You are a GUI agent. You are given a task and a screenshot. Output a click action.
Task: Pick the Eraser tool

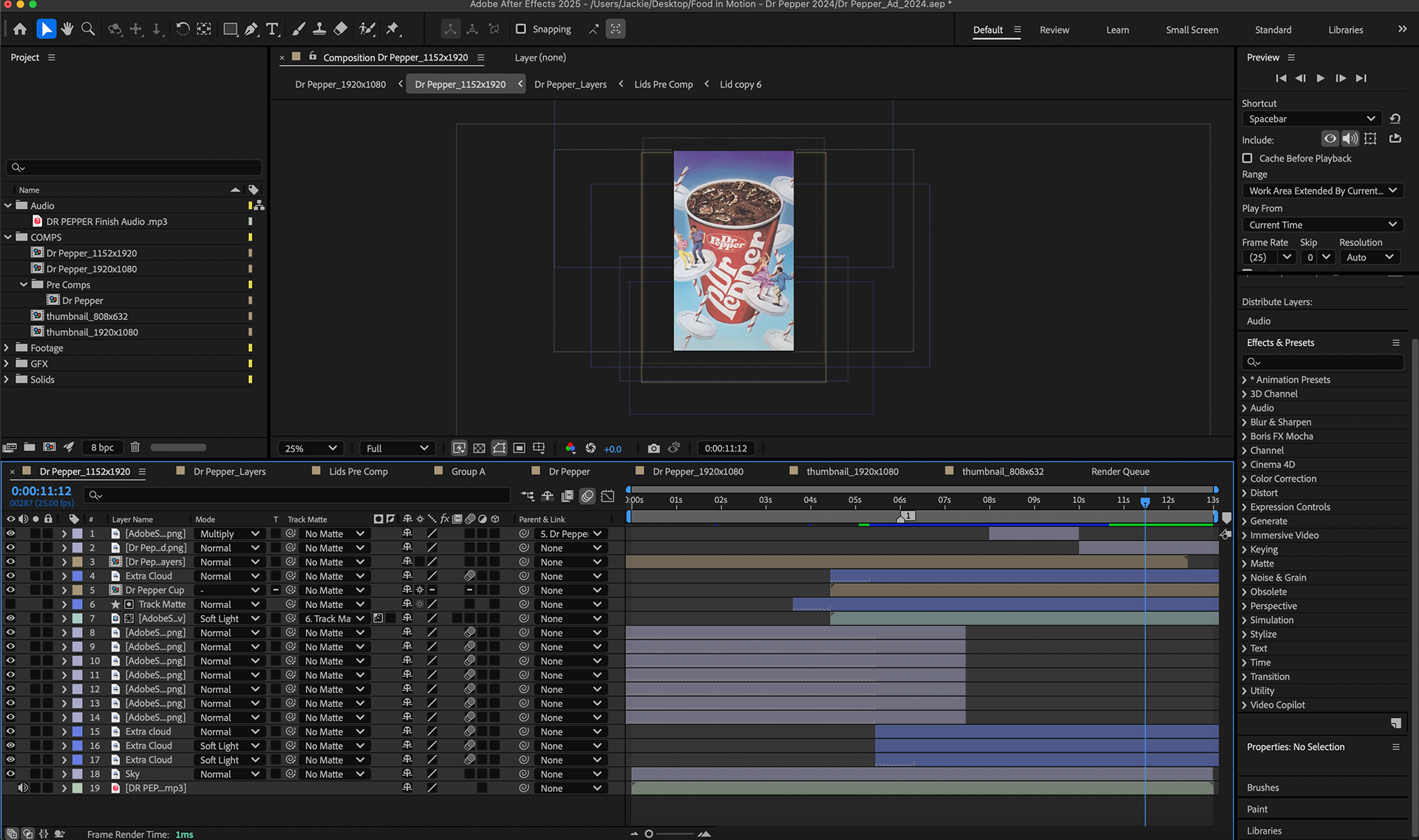341,29
